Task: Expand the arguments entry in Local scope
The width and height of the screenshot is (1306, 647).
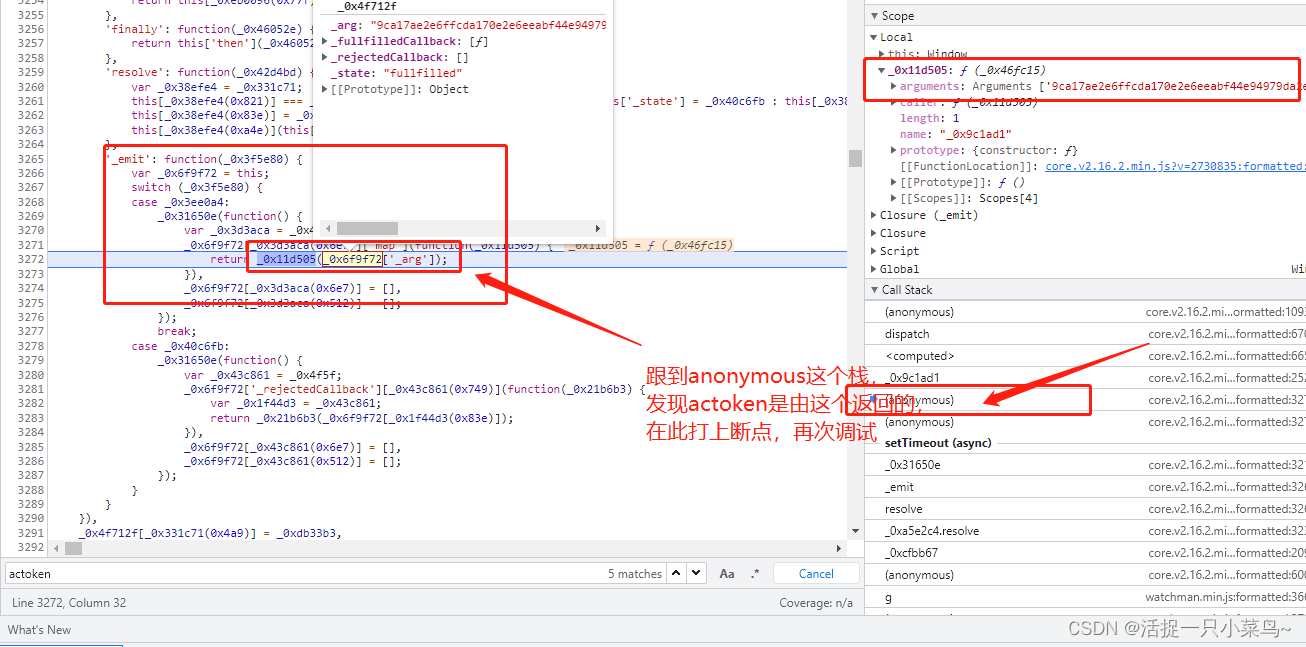Action: (893, 87)
